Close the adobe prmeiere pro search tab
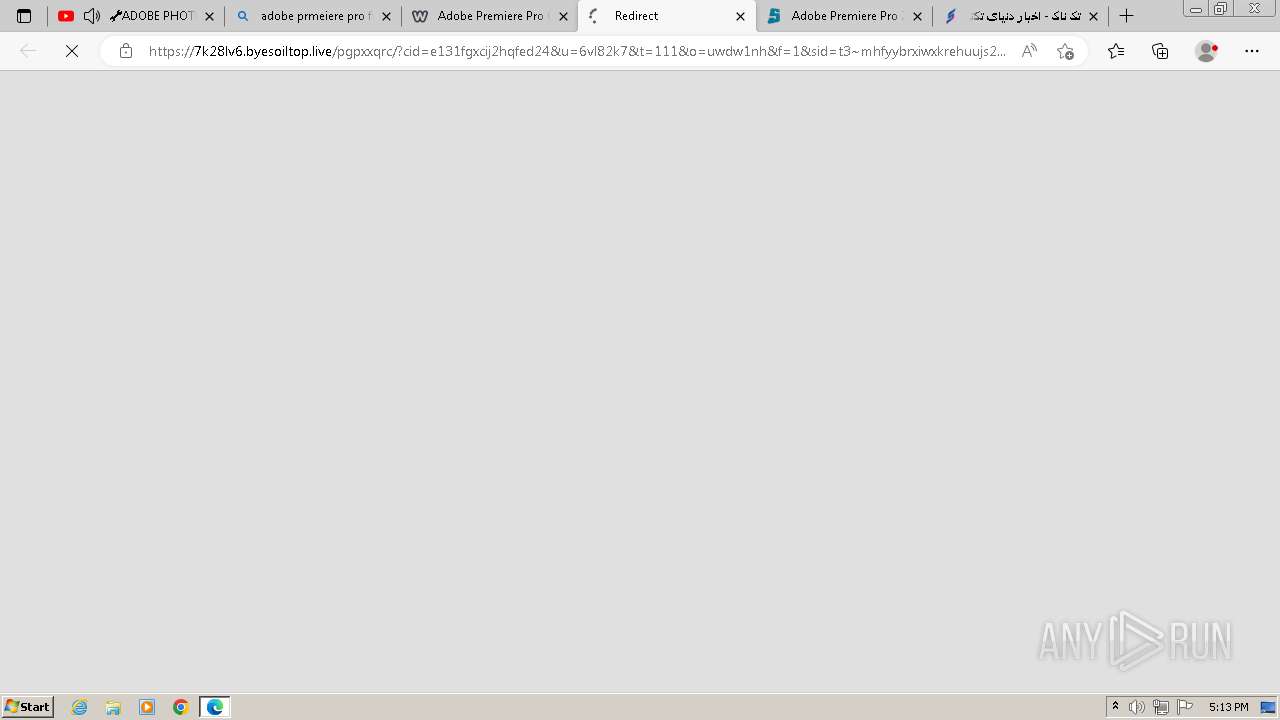 click(x=386, y=17)
